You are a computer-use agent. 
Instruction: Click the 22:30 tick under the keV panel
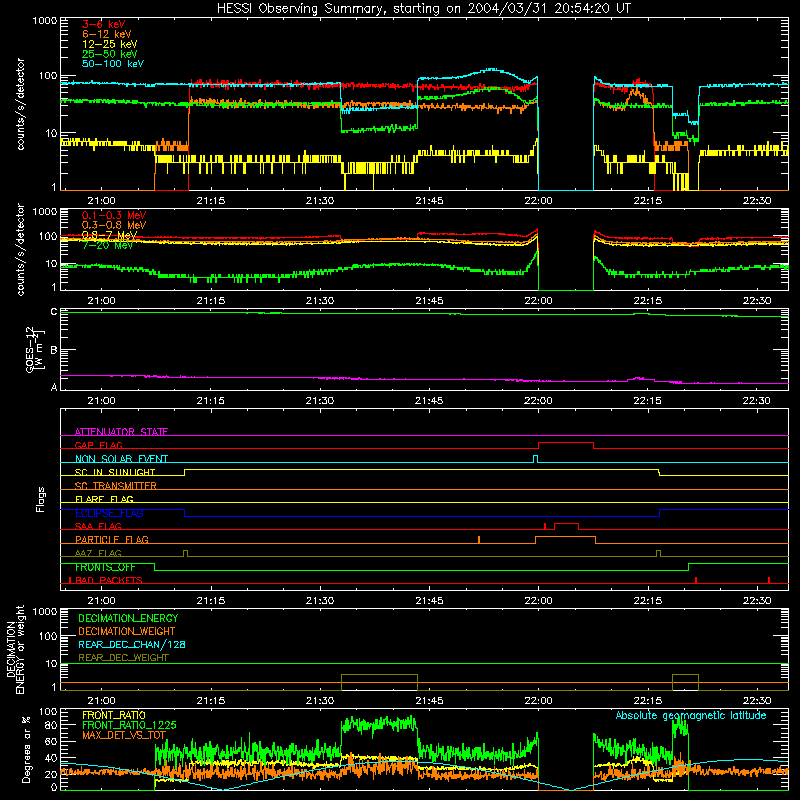click(757, 201)
